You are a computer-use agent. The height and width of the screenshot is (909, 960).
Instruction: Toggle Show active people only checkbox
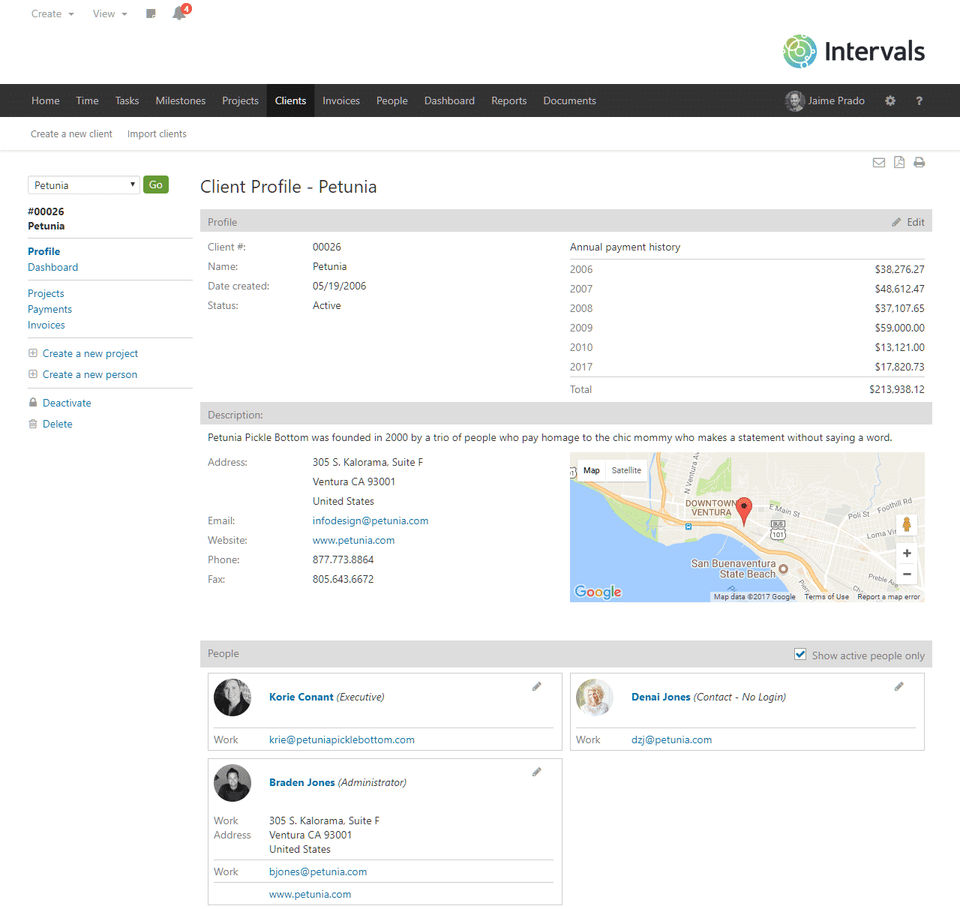[800, 655]
